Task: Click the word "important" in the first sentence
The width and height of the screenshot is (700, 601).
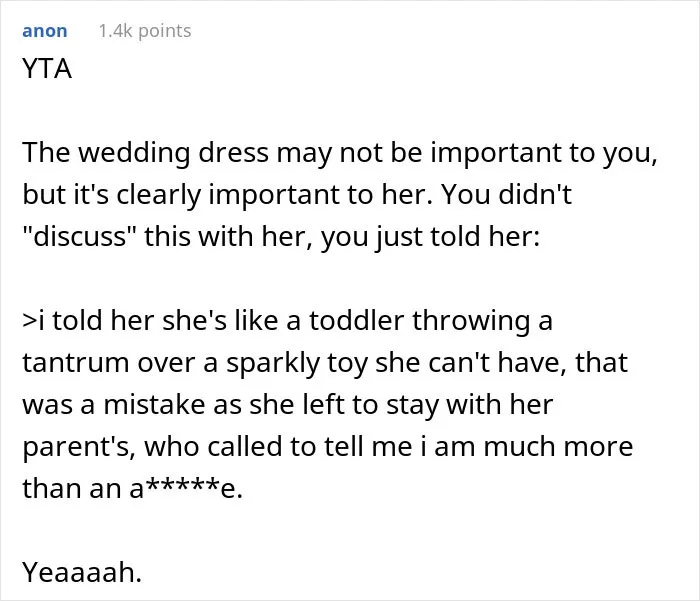Action: click(496, 153)
